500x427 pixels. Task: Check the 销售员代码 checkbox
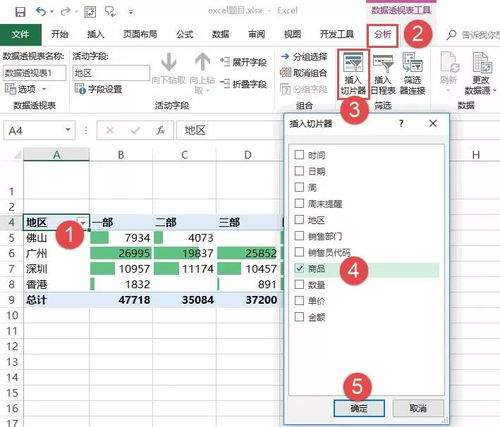tap(299, 252)
